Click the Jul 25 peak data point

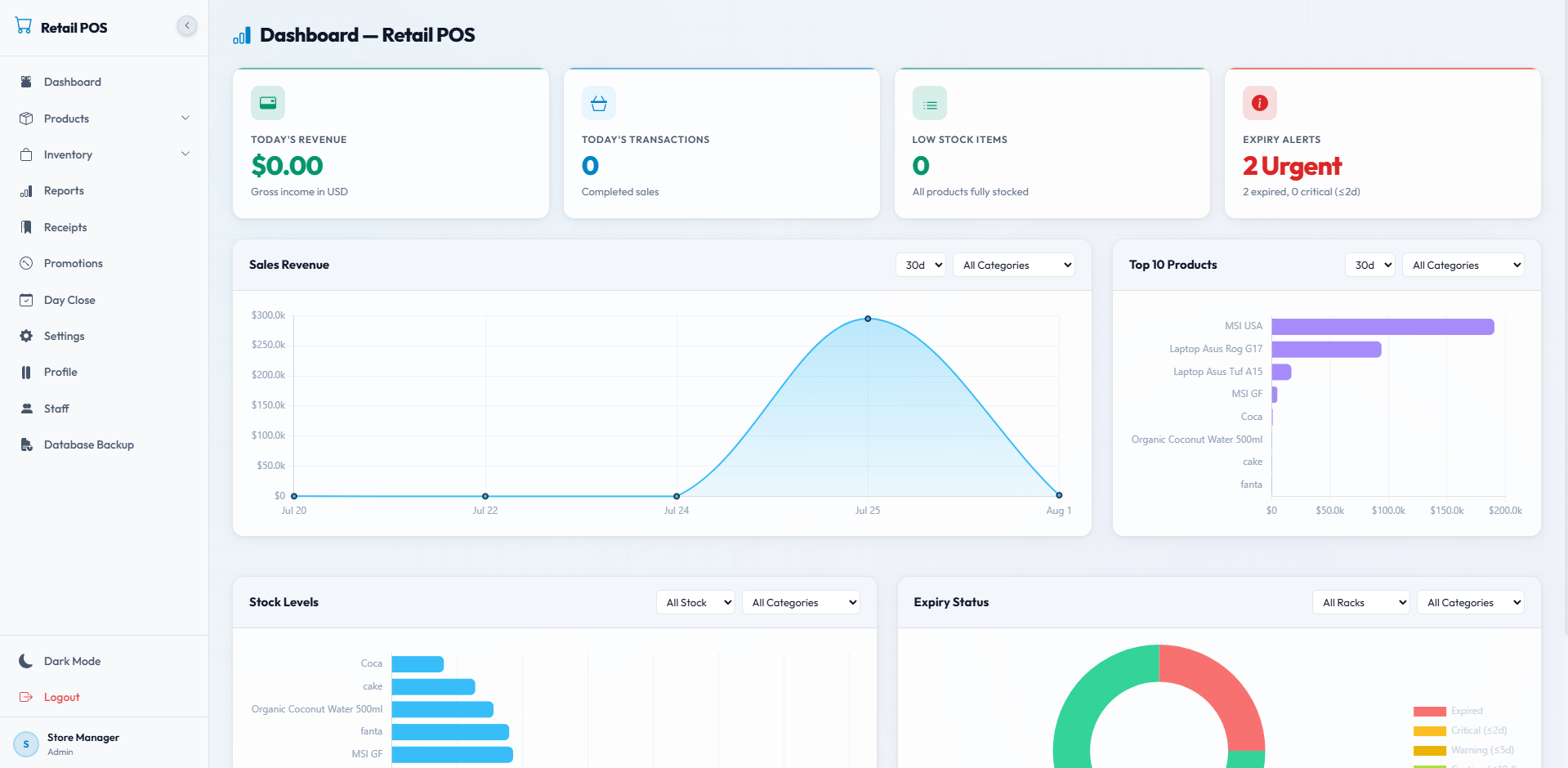(868, 319)
